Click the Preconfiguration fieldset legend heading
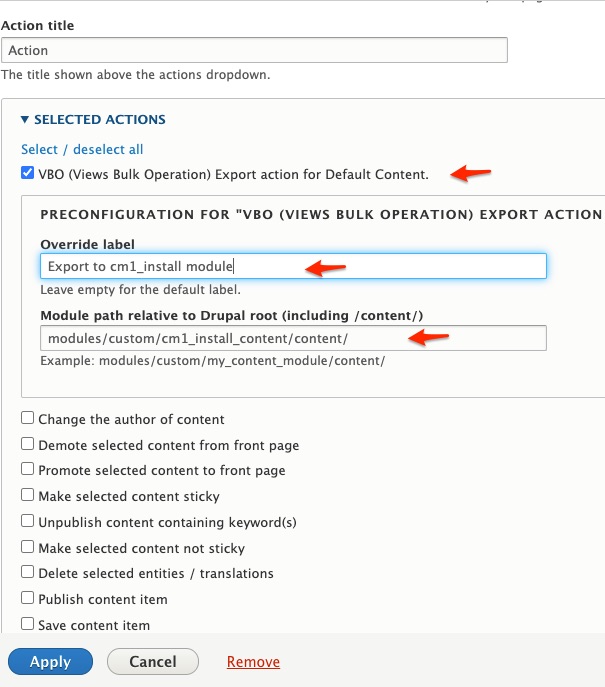Viewport: 605px width, 687px height. (x=321, y=214)
